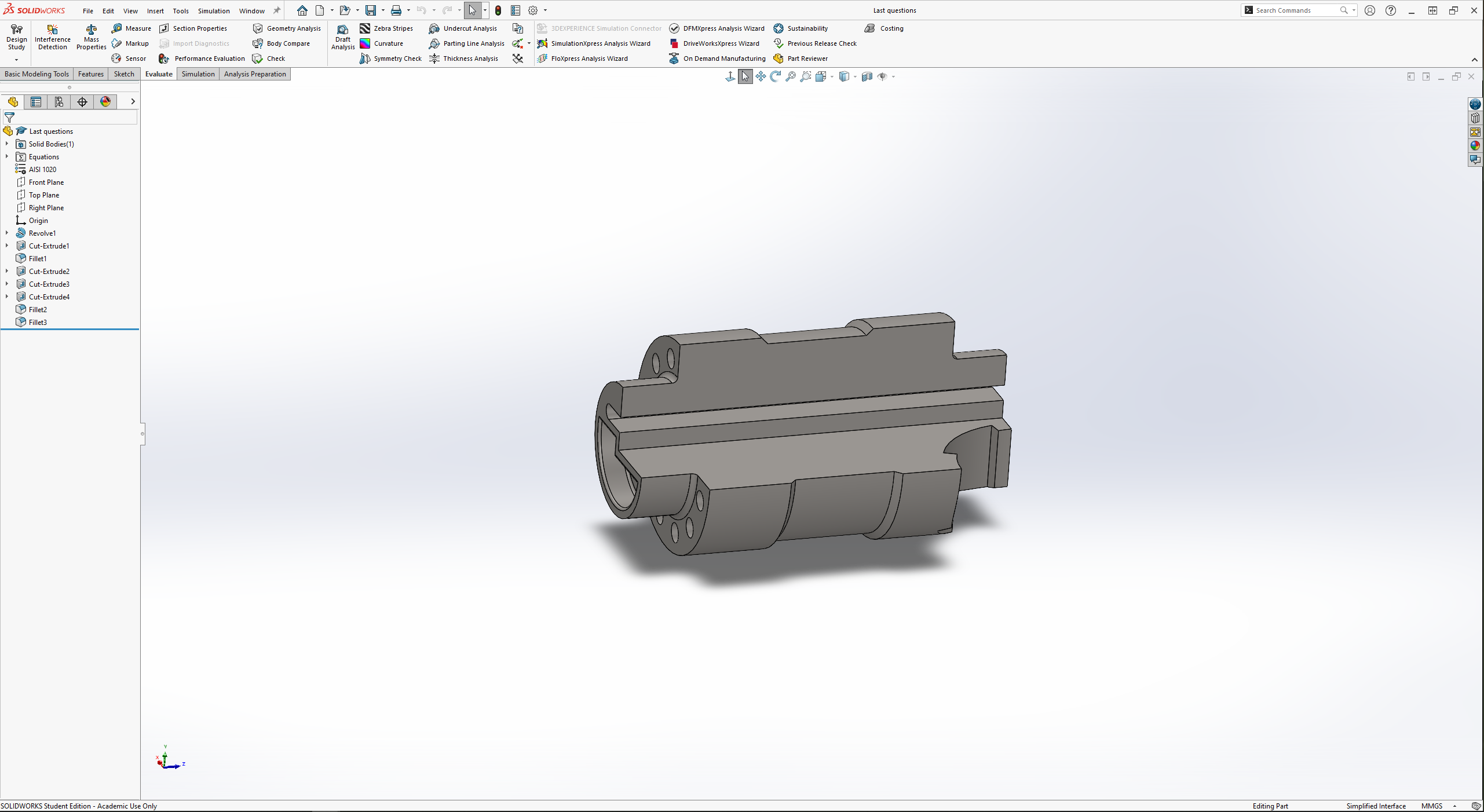The image size is (1484, 812).
Task: Open the Tools menu
Action: [x=181, y=10]
